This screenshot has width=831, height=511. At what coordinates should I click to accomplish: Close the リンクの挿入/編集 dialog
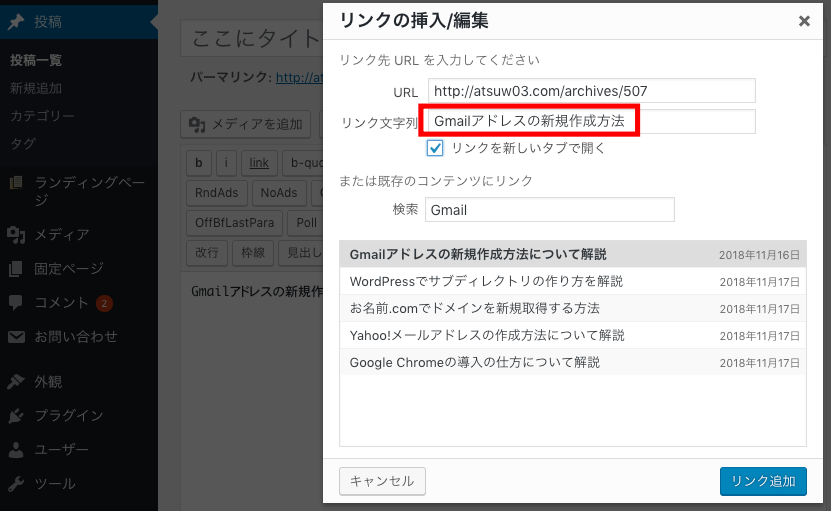point(804,21)
